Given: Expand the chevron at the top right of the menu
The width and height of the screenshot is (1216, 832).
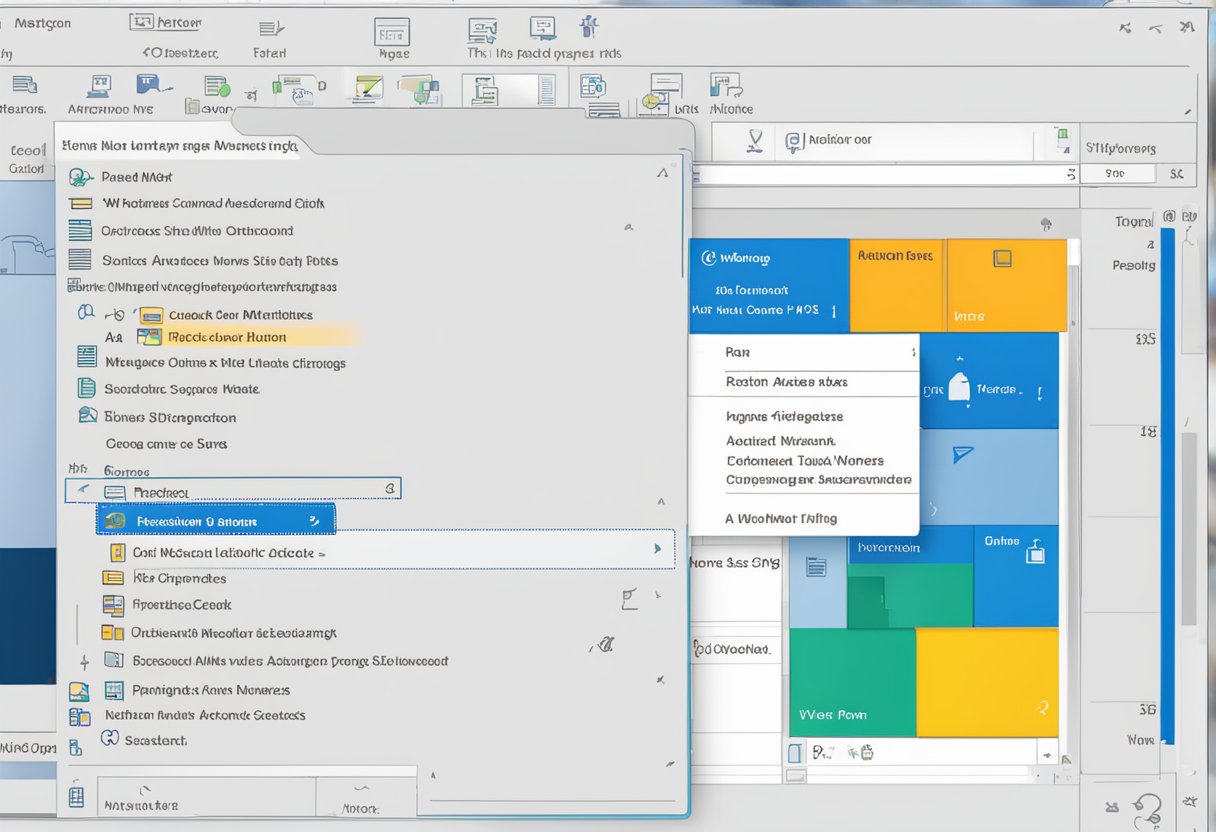Looking at the screenshot, I should (x=662, y=172).
